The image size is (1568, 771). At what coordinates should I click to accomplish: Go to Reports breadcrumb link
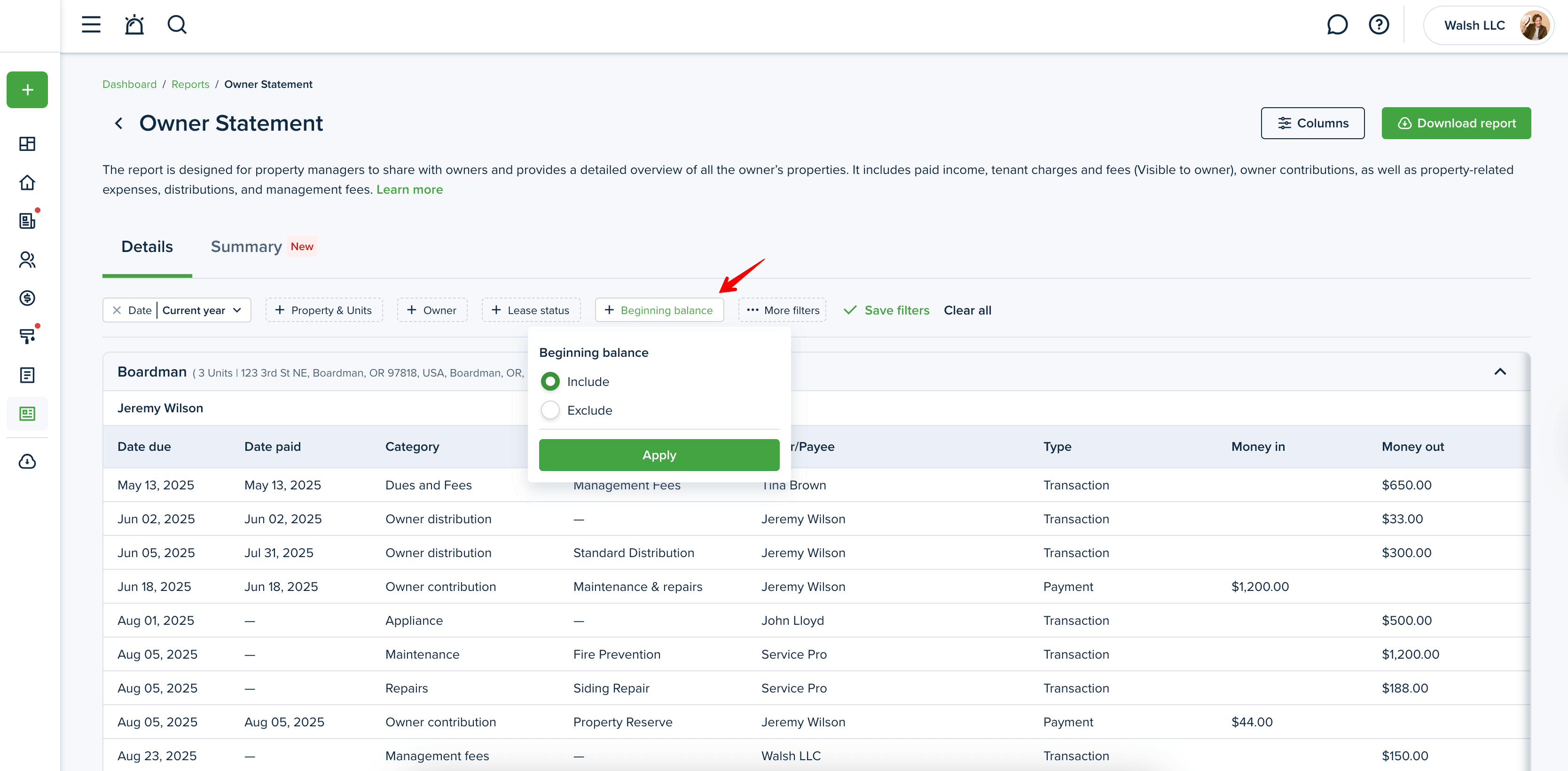coord(190,84)
